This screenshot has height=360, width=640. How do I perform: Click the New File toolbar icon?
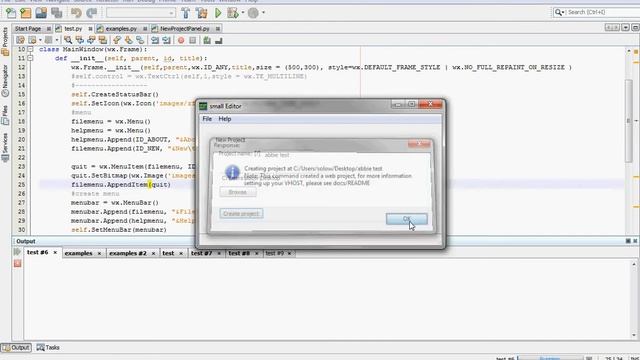pyautogui.click(x=11, y=13)
